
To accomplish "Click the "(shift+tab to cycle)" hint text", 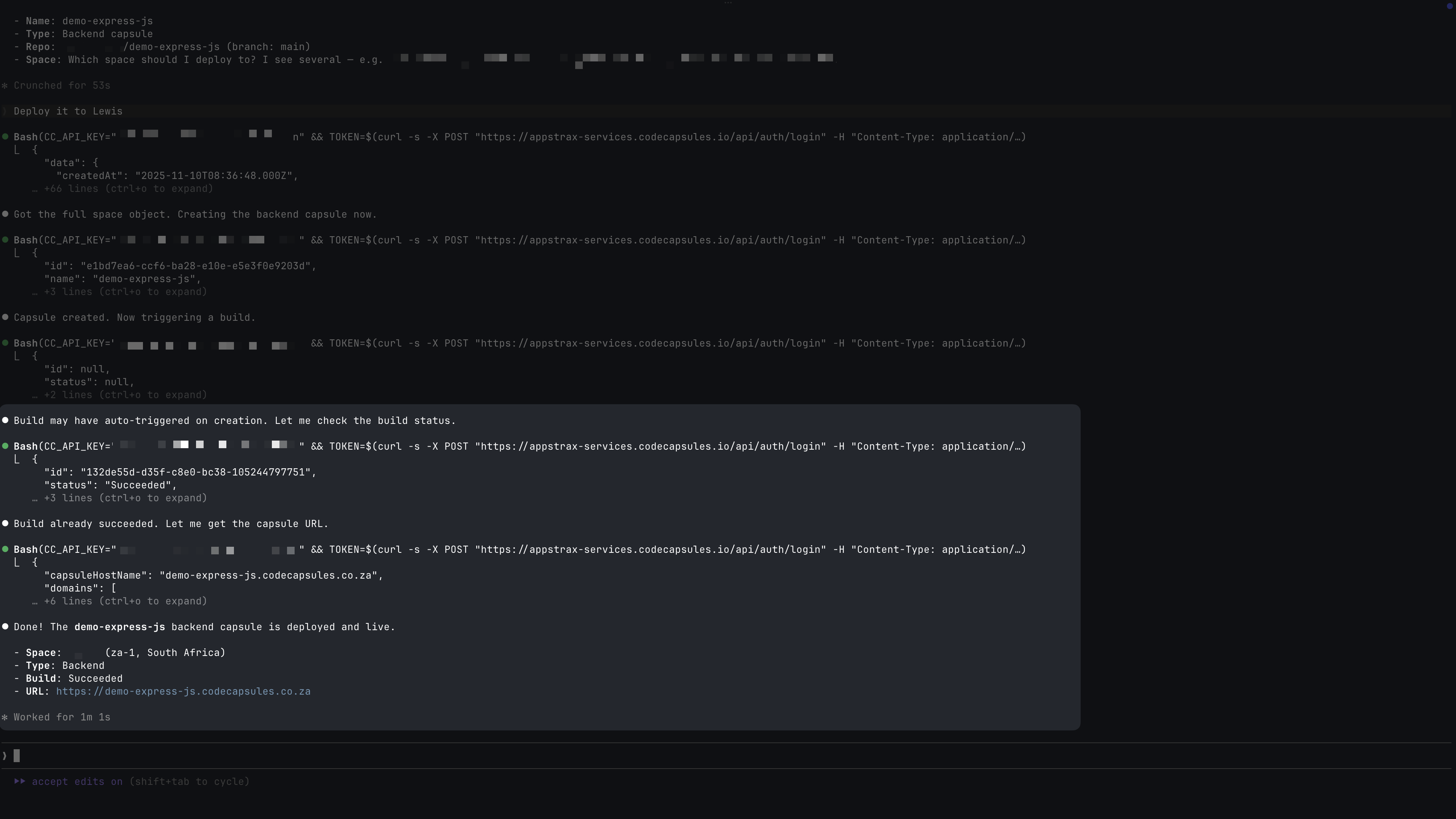I will click(189, 782).
